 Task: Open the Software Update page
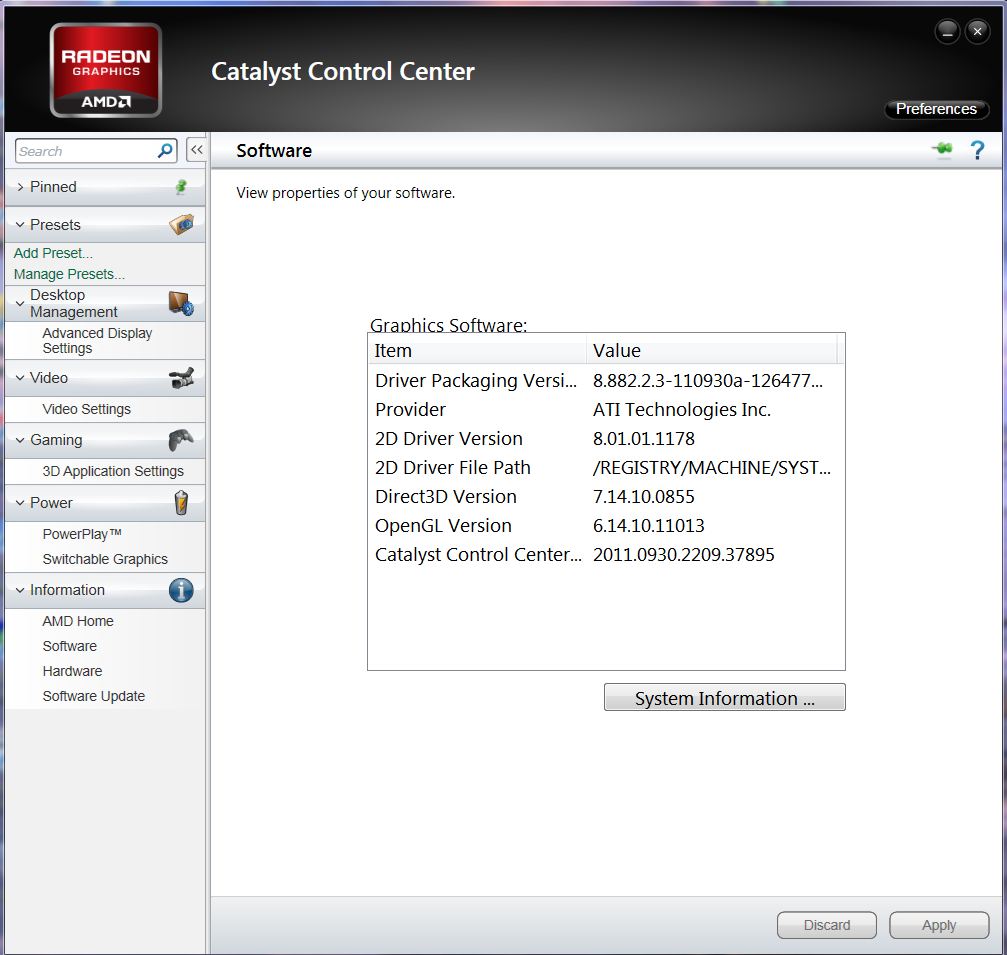click(94, 696)
